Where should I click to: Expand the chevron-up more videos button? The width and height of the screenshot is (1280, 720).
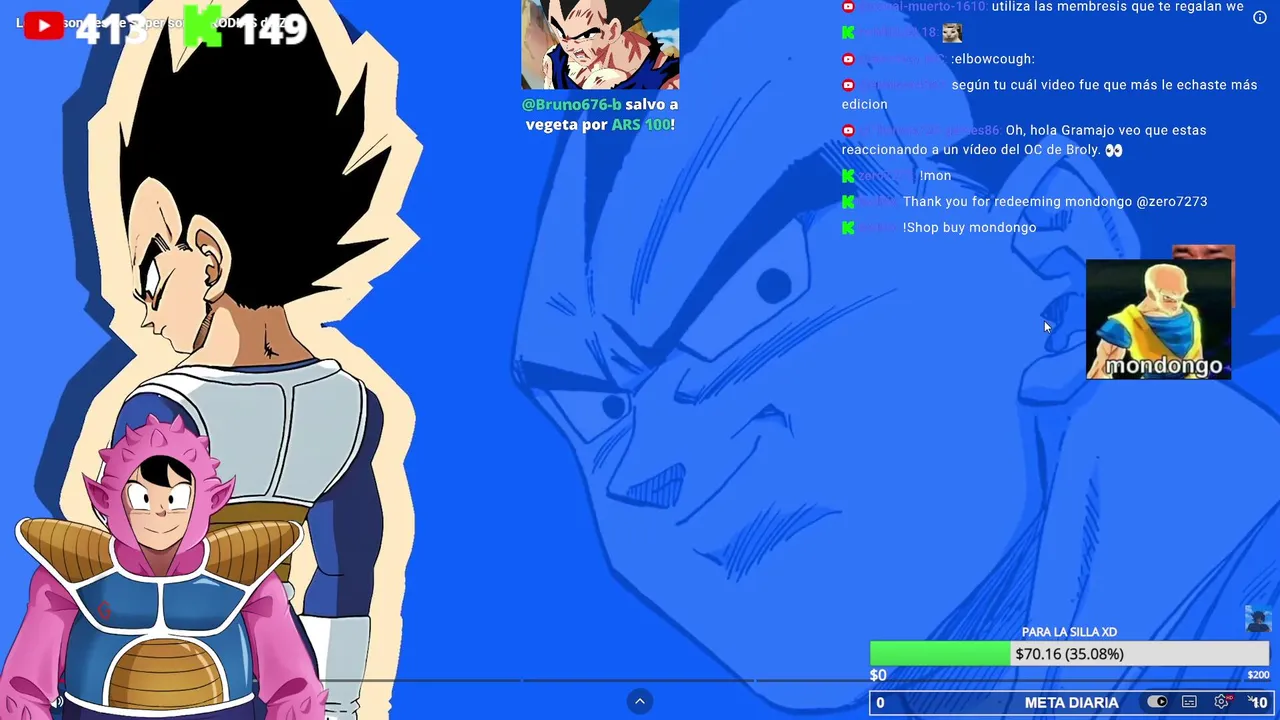pos(640,701)
